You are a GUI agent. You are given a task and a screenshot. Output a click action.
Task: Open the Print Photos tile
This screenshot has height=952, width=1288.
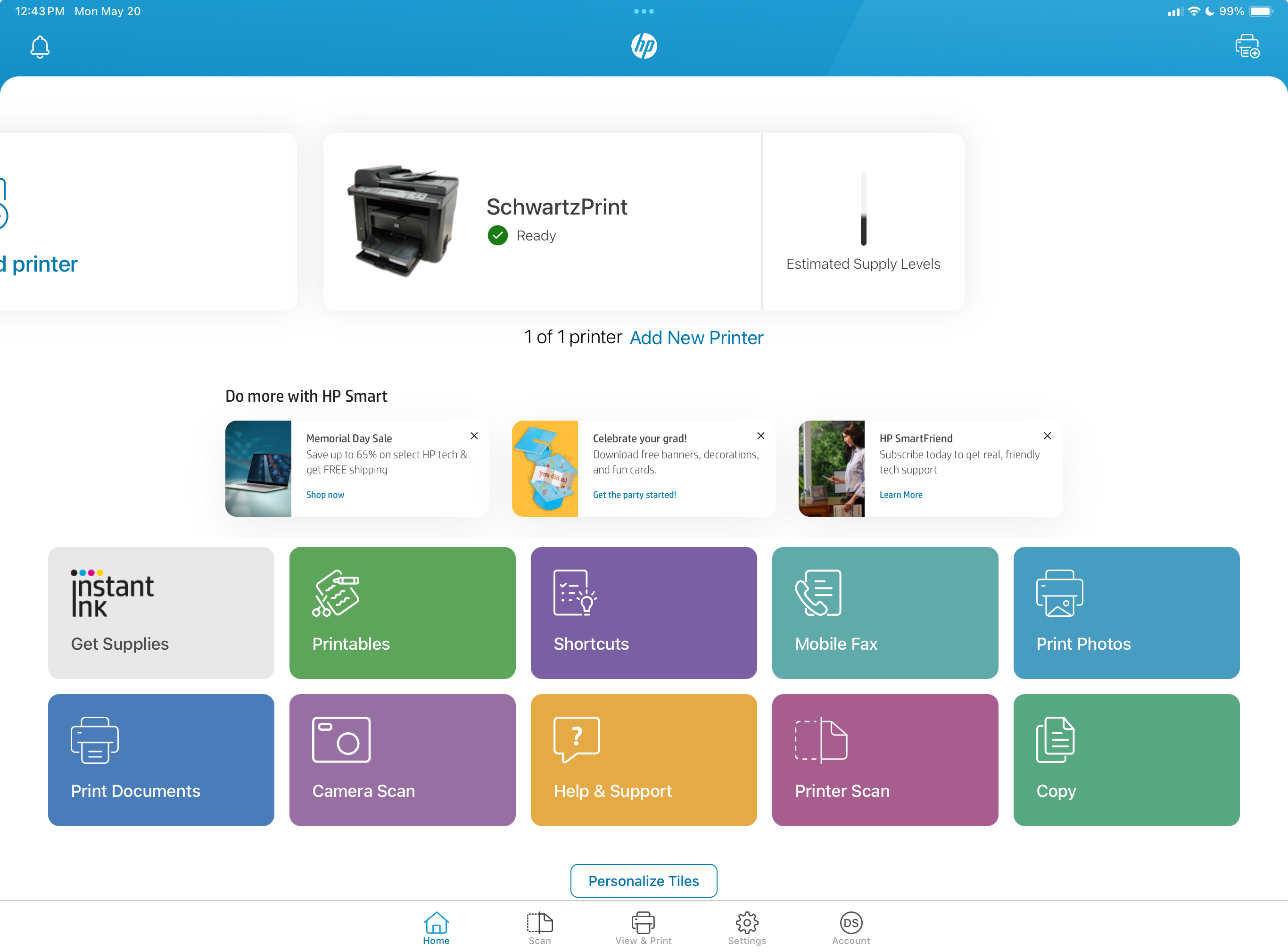tap(1125, 612)
